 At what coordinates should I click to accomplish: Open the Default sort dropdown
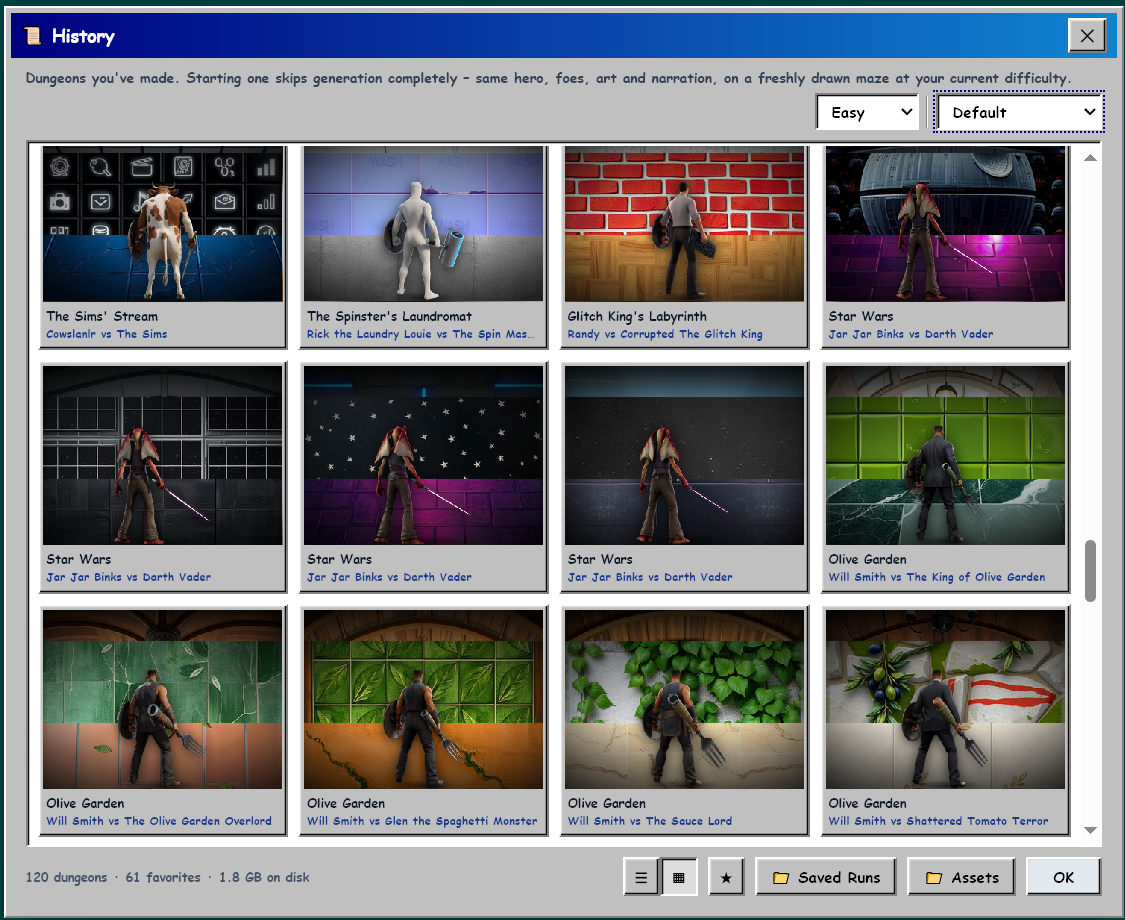(1018, 113)
